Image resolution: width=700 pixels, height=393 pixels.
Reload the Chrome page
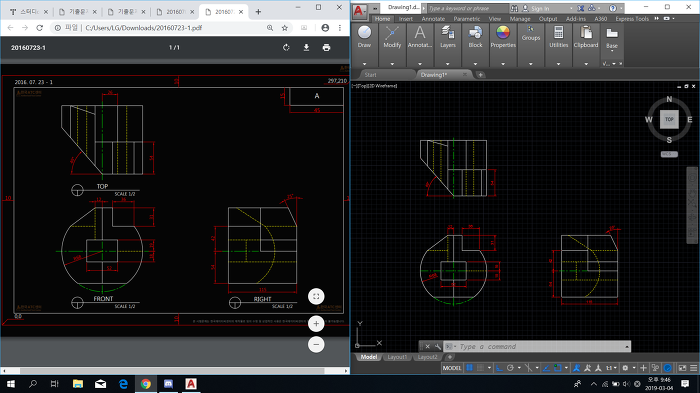click(39, 28)
